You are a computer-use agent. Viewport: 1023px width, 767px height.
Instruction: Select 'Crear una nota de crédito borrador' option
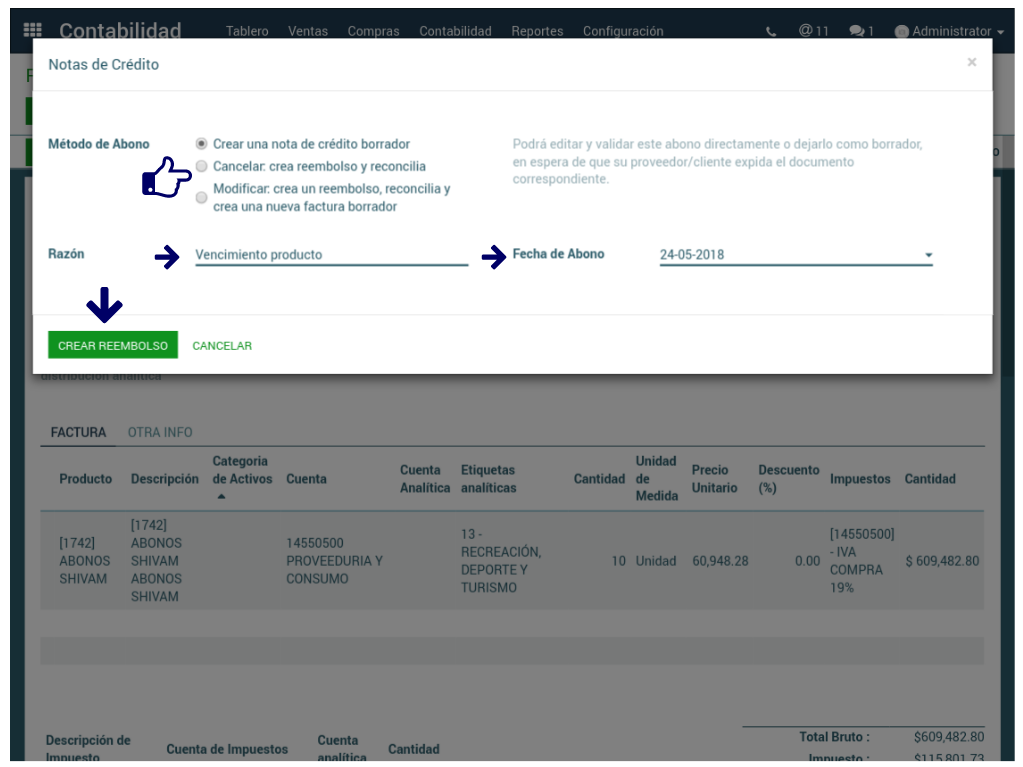(x=202, y=144)
